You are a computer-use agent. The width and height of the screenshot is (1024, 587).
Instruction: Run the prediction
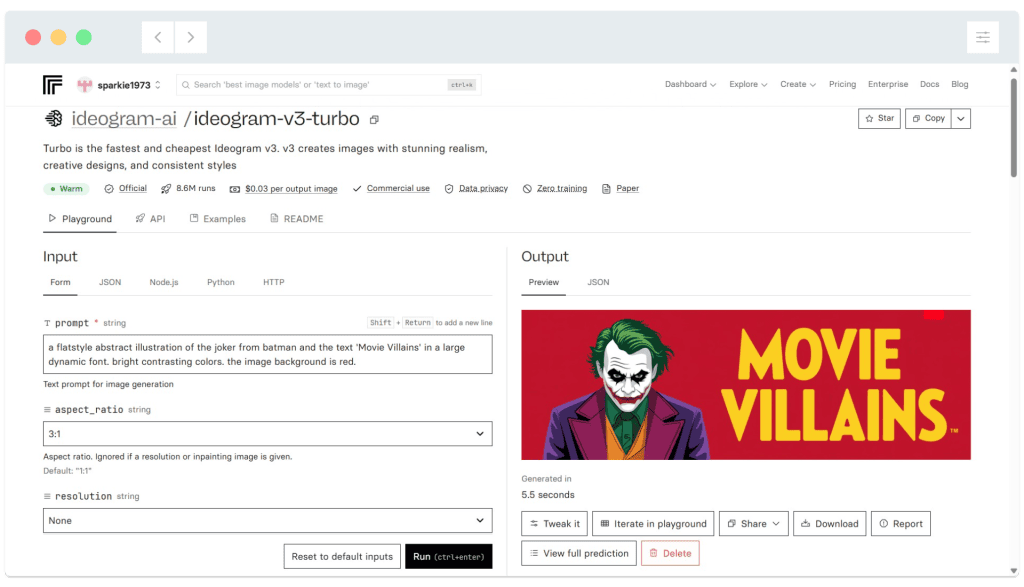click(449, 556)
